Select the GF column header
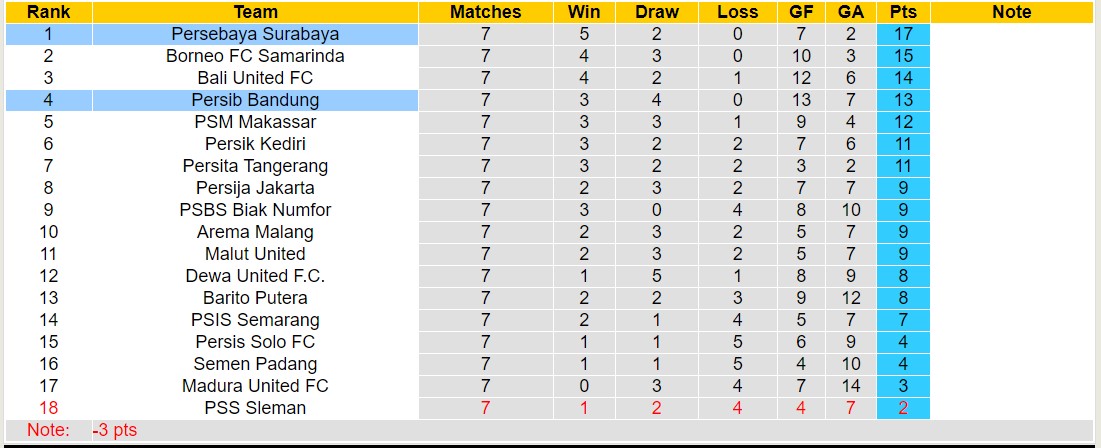 [x=801, y=12]
